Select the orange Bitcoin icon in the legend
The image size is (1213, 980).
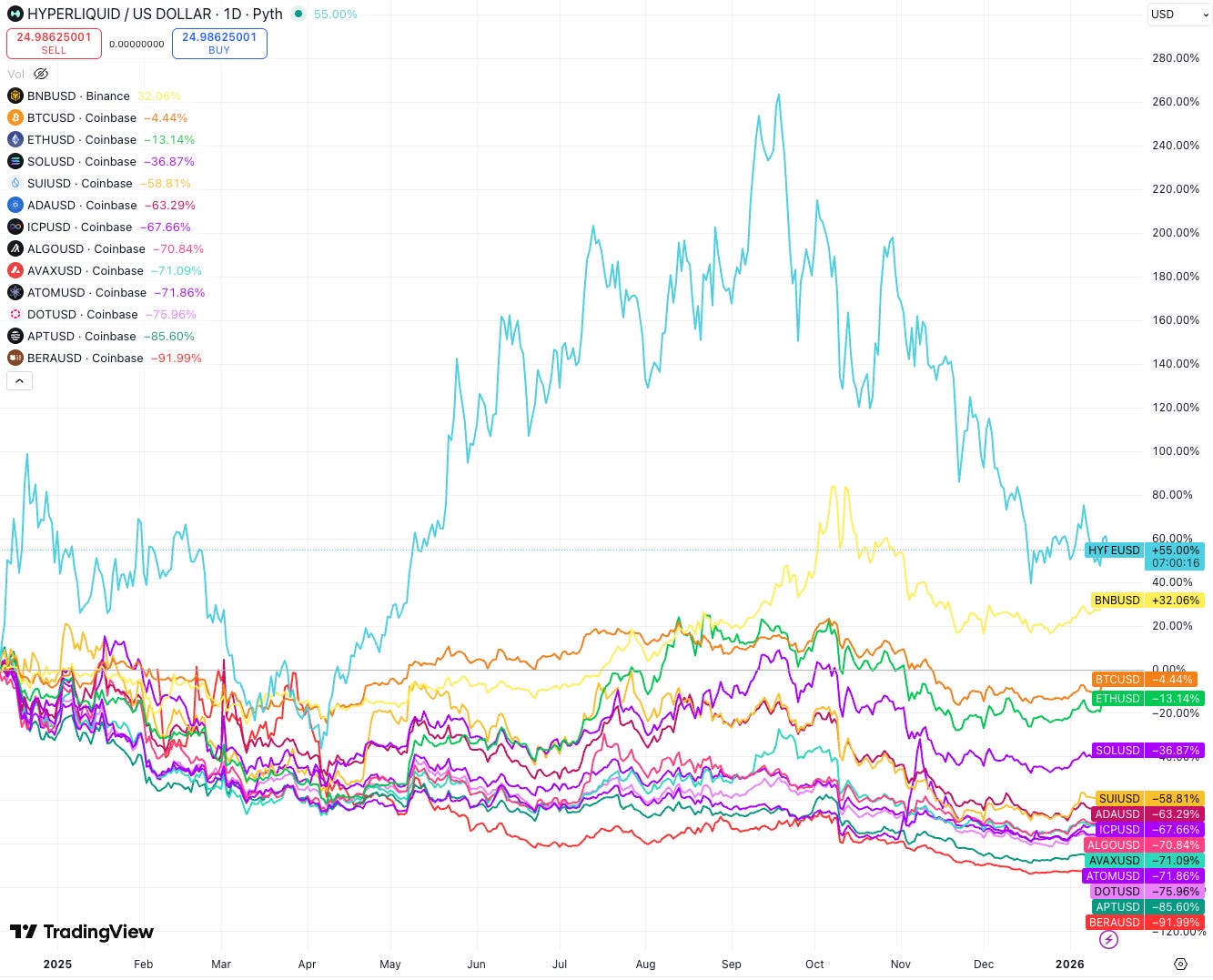tap(15, 117)
